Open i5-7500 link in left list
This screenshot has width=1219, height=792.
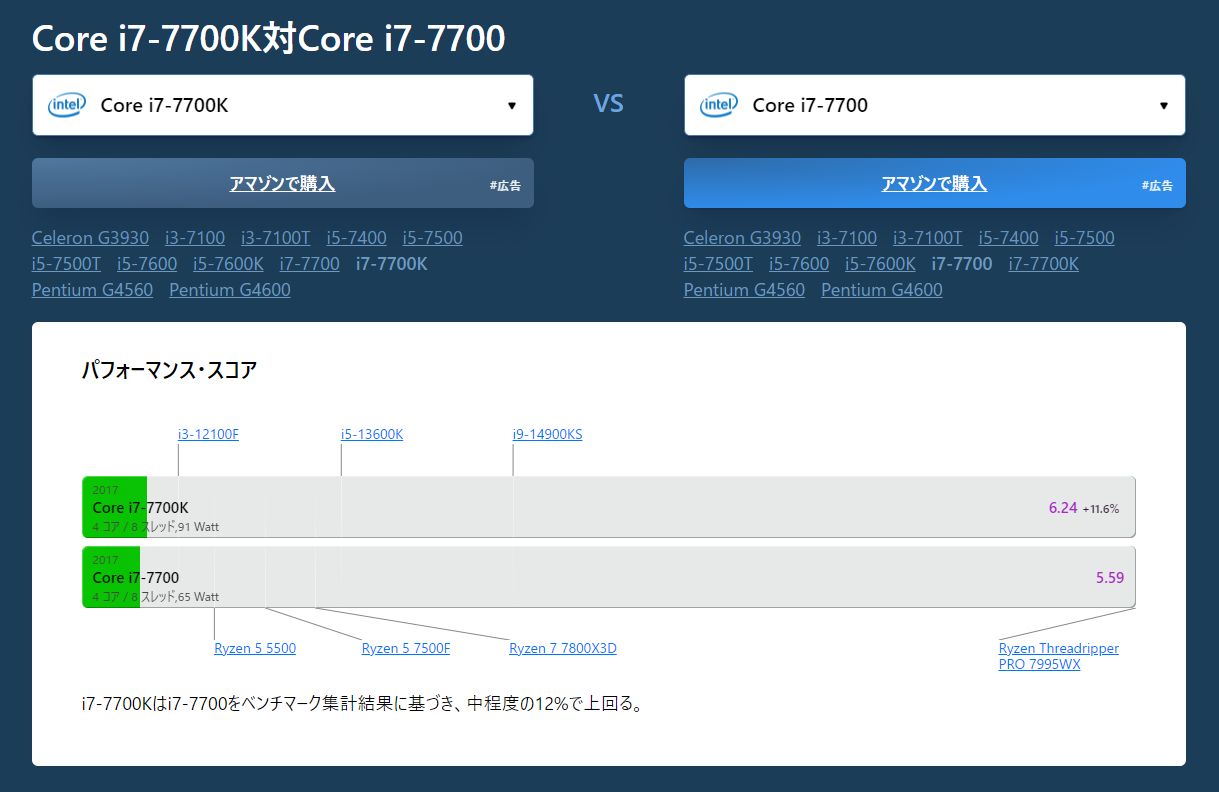pyautogui.click(x=433, y=238)
